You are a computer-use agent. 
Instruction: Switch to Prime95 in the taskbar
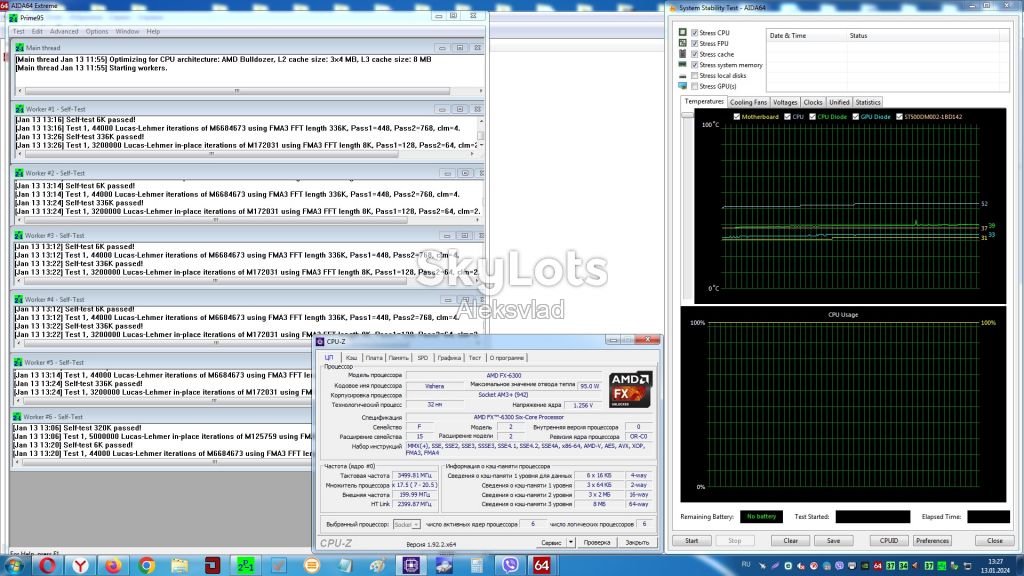(246, 565)
